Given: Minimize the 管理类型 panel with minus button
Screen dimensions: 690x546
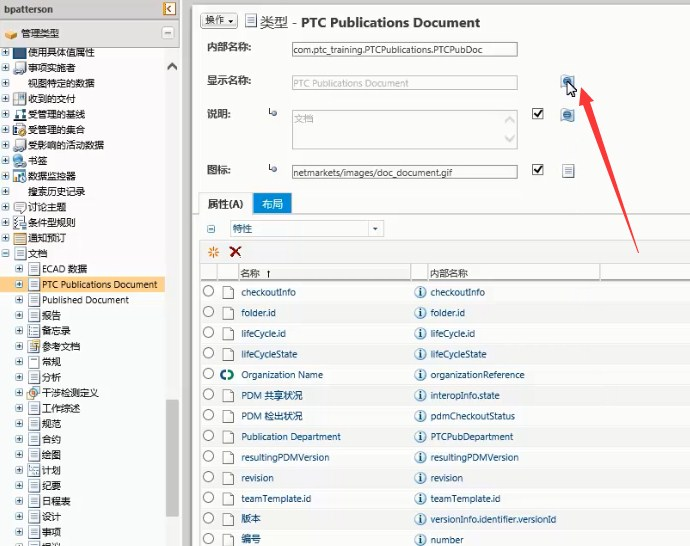Looking at the screenshot, I should tap(168, 33).
